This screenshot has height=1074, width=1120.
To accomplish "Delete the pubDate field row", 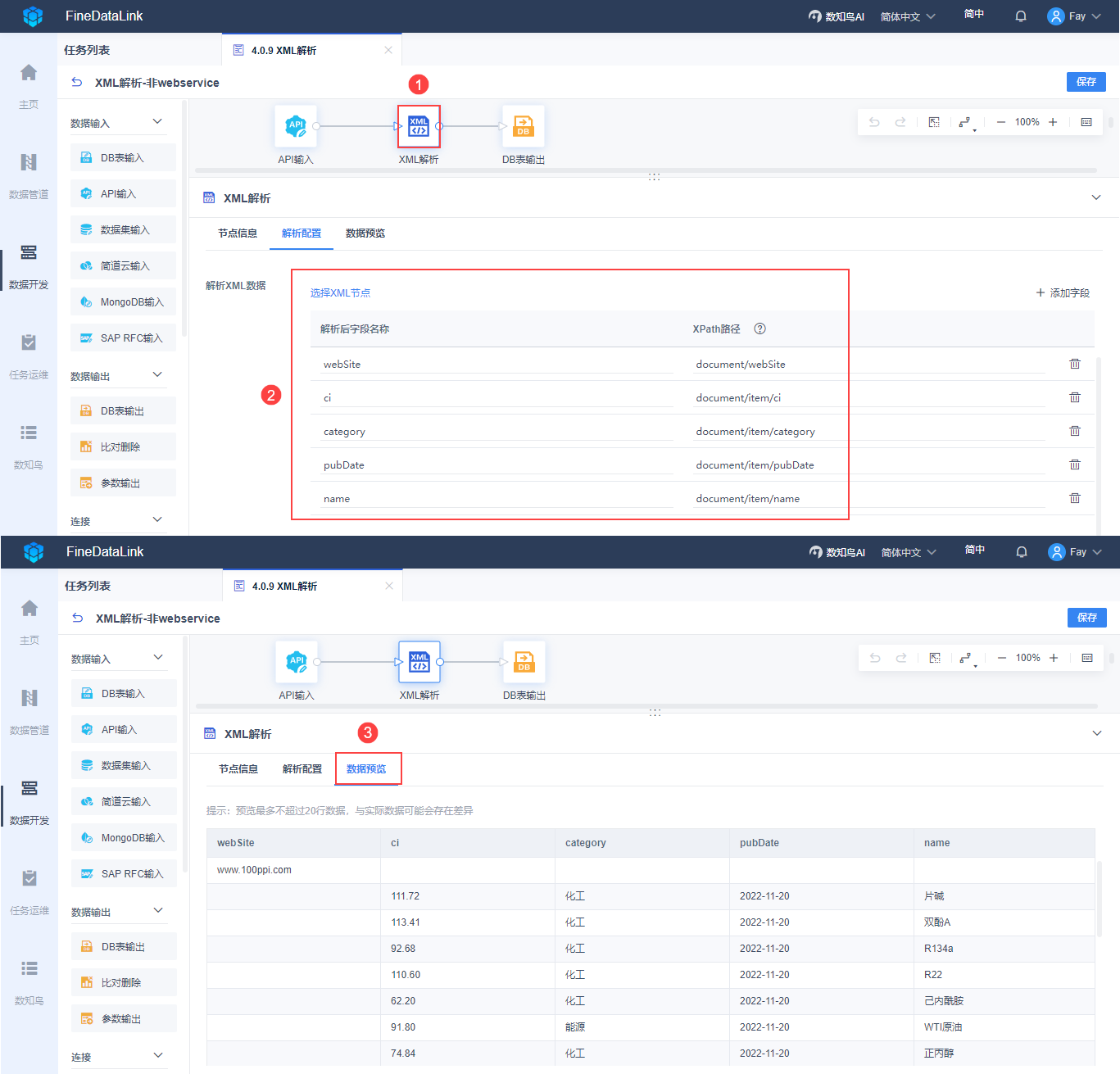I will coord(1075,464).
